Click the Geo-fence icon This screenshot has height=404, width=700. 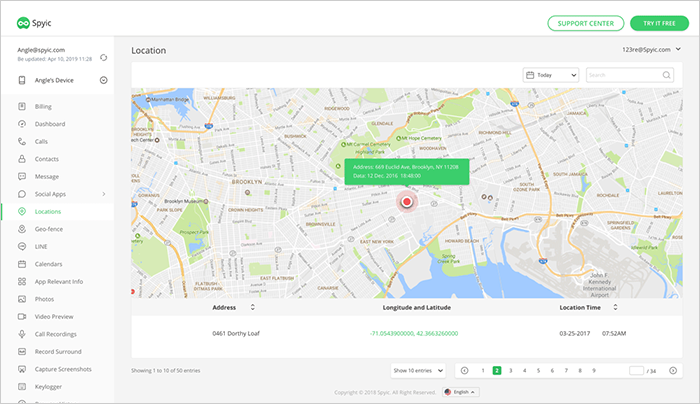(x=22, y=229)
